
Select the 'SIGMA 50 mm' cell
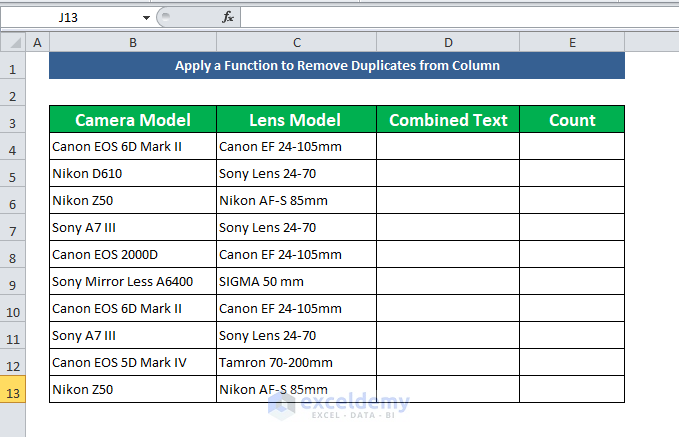(x=297, y=281)
